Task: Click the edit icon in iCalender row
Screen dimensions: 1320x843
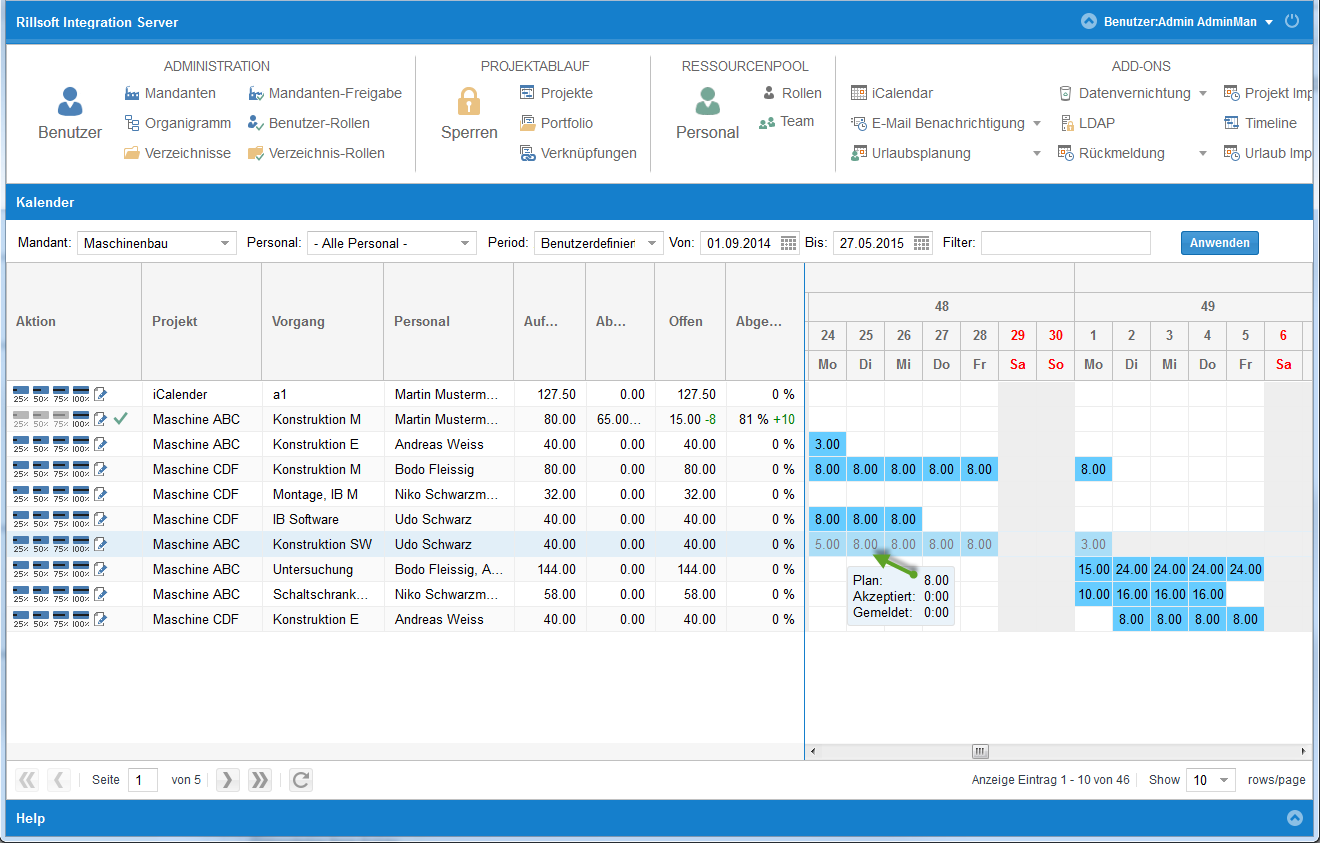Action: click(100, 394)
